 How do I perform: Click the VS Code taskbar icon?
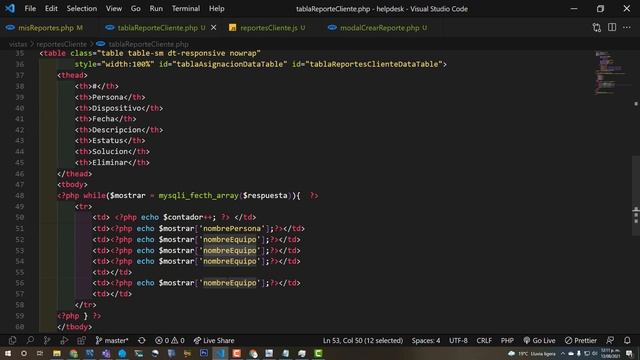(x=220, y=353)
